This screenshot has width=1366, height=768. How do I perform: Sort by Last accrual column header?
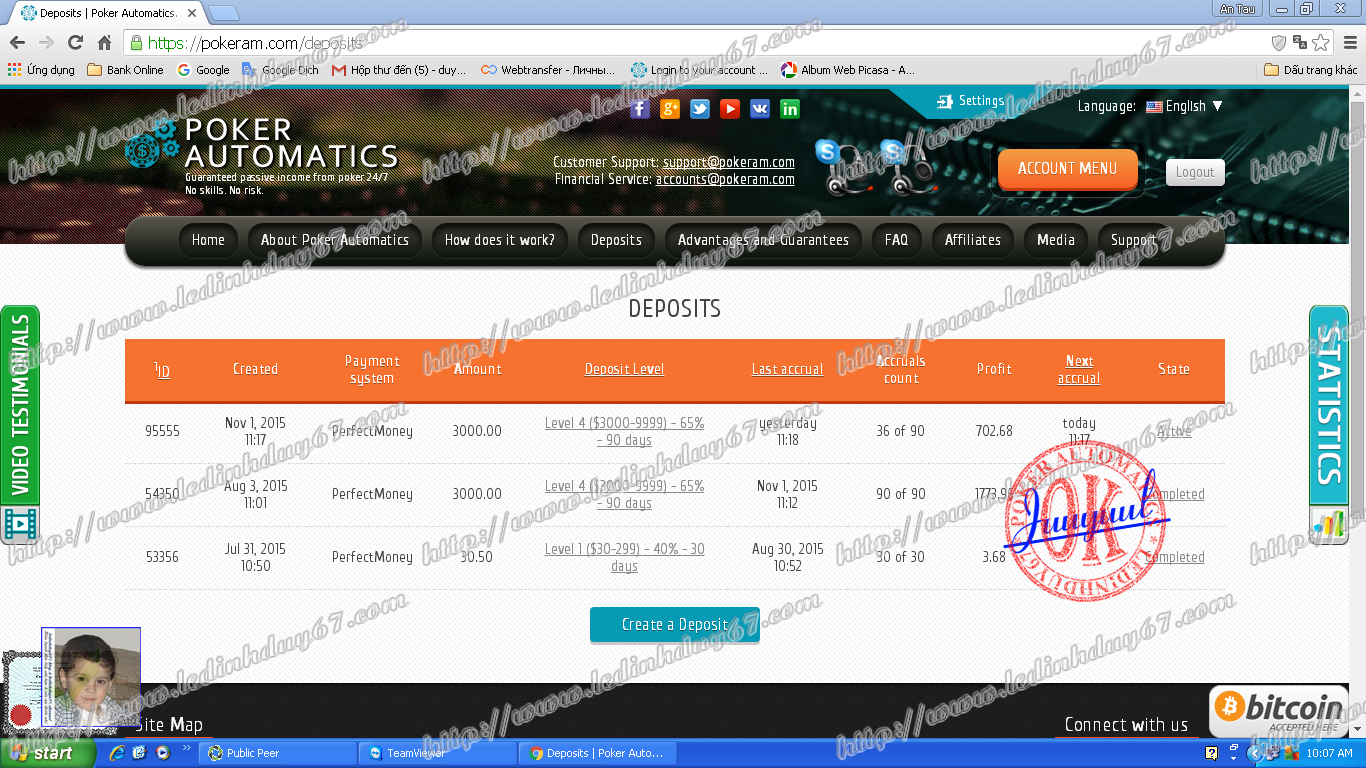[787, 369]
